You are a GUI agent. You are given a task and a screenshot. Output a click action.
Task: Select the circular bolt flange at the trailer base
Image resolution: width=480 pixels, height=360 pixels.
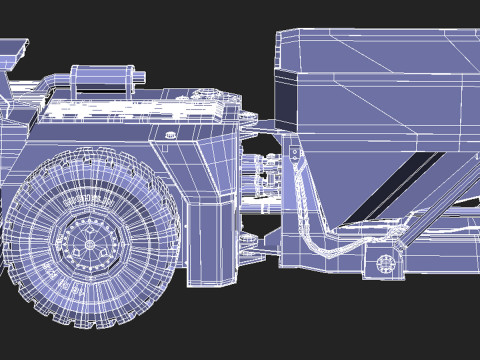click(386, 264)
